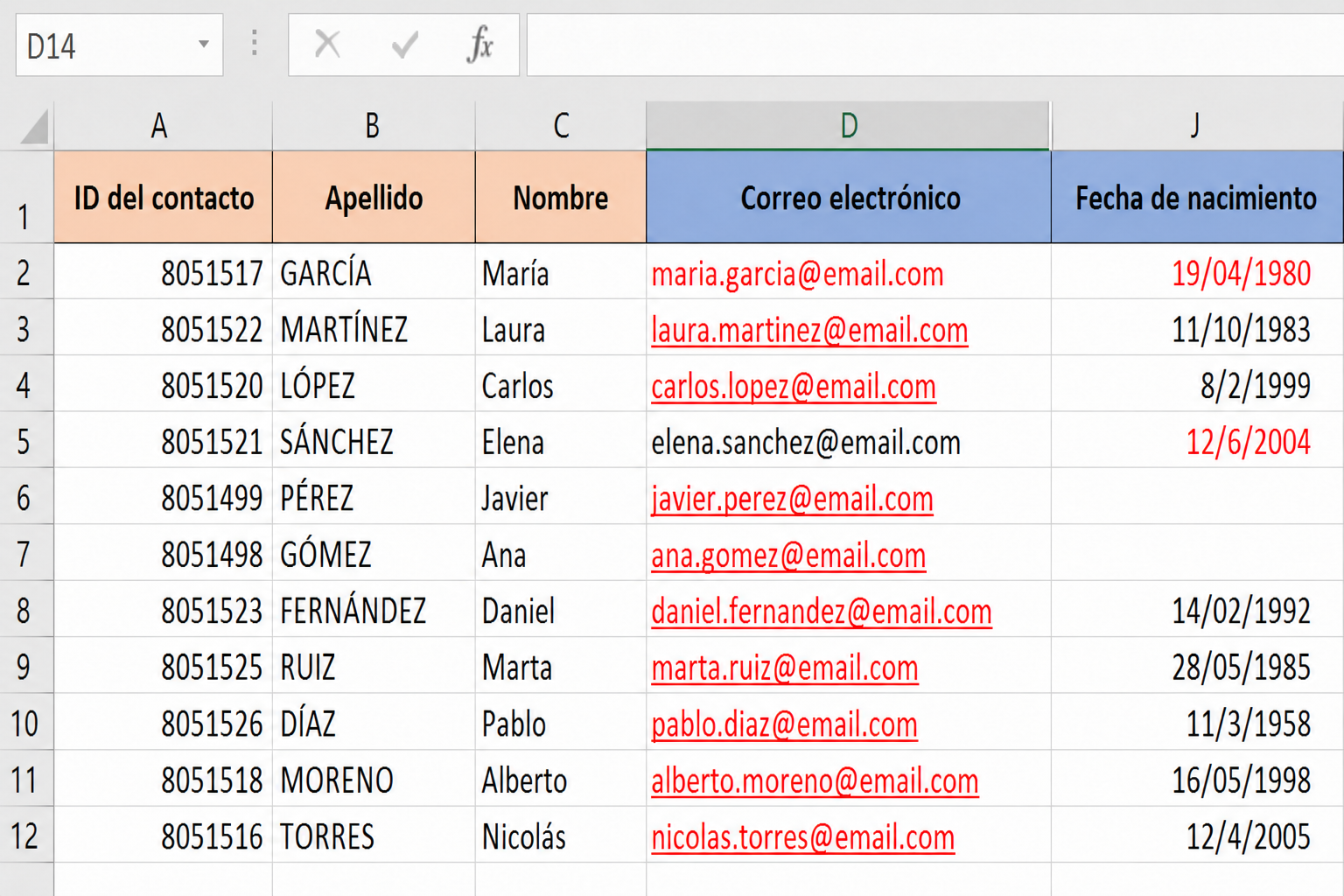1344x896 pixels.
Task: Select row 5 header
Action: coord(26,441)
